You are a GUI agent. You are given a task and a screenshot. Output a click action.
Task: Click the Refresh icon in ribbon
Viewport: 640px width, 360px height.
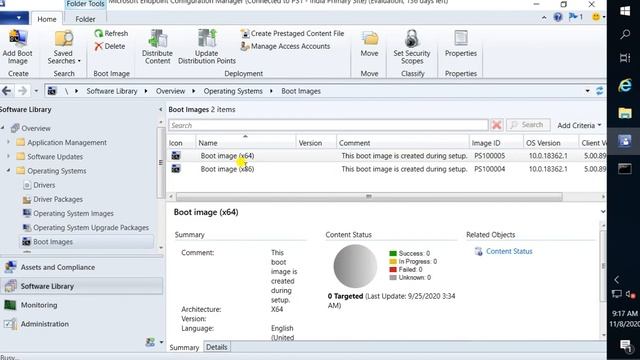(x=98, y=33)
